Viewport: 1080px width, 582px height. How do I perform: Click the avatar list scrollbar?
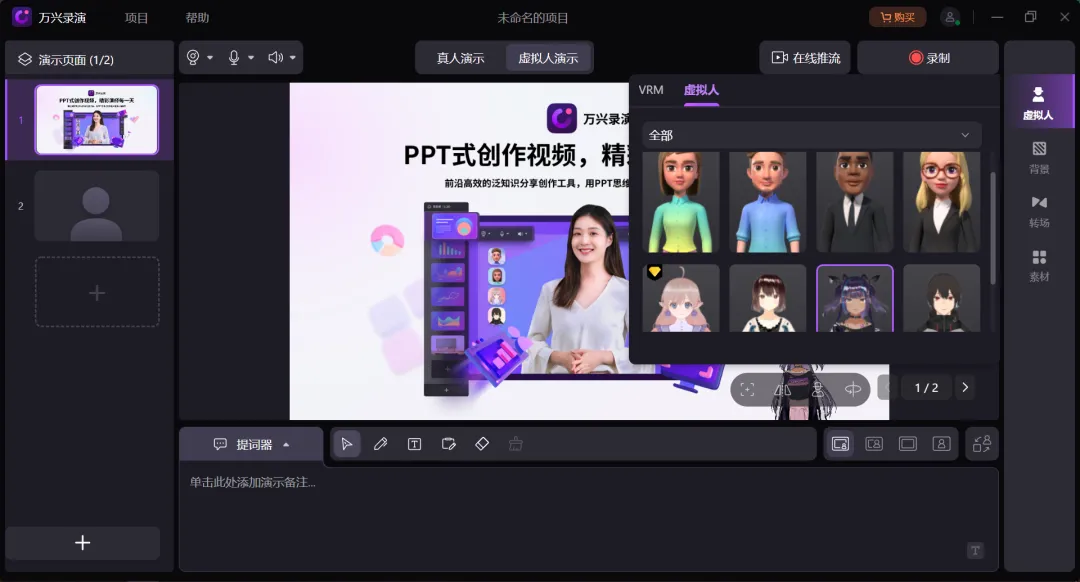point(993,227)
